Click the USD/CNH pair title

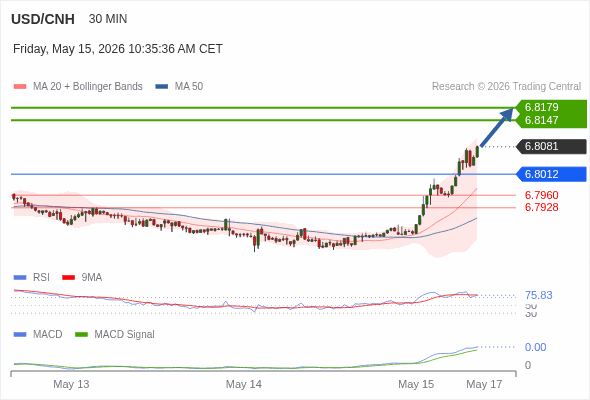click(x=43, y=19)
